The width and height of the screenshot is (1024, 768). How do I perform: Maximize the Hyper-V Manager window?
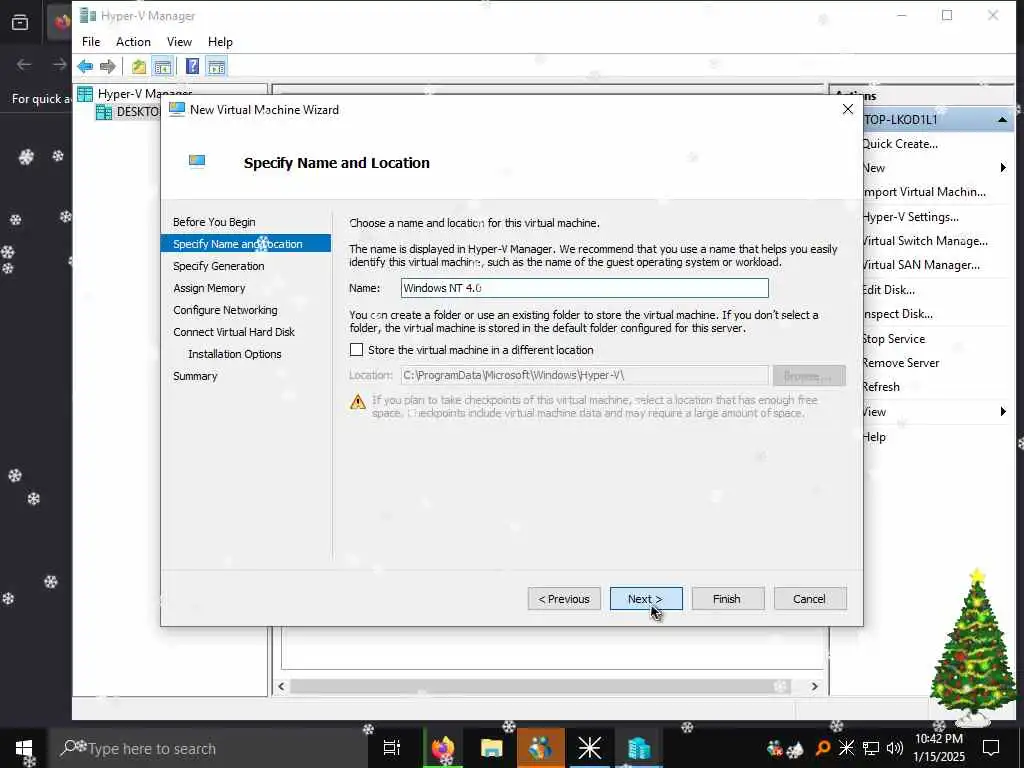click(x=947, y=15)
